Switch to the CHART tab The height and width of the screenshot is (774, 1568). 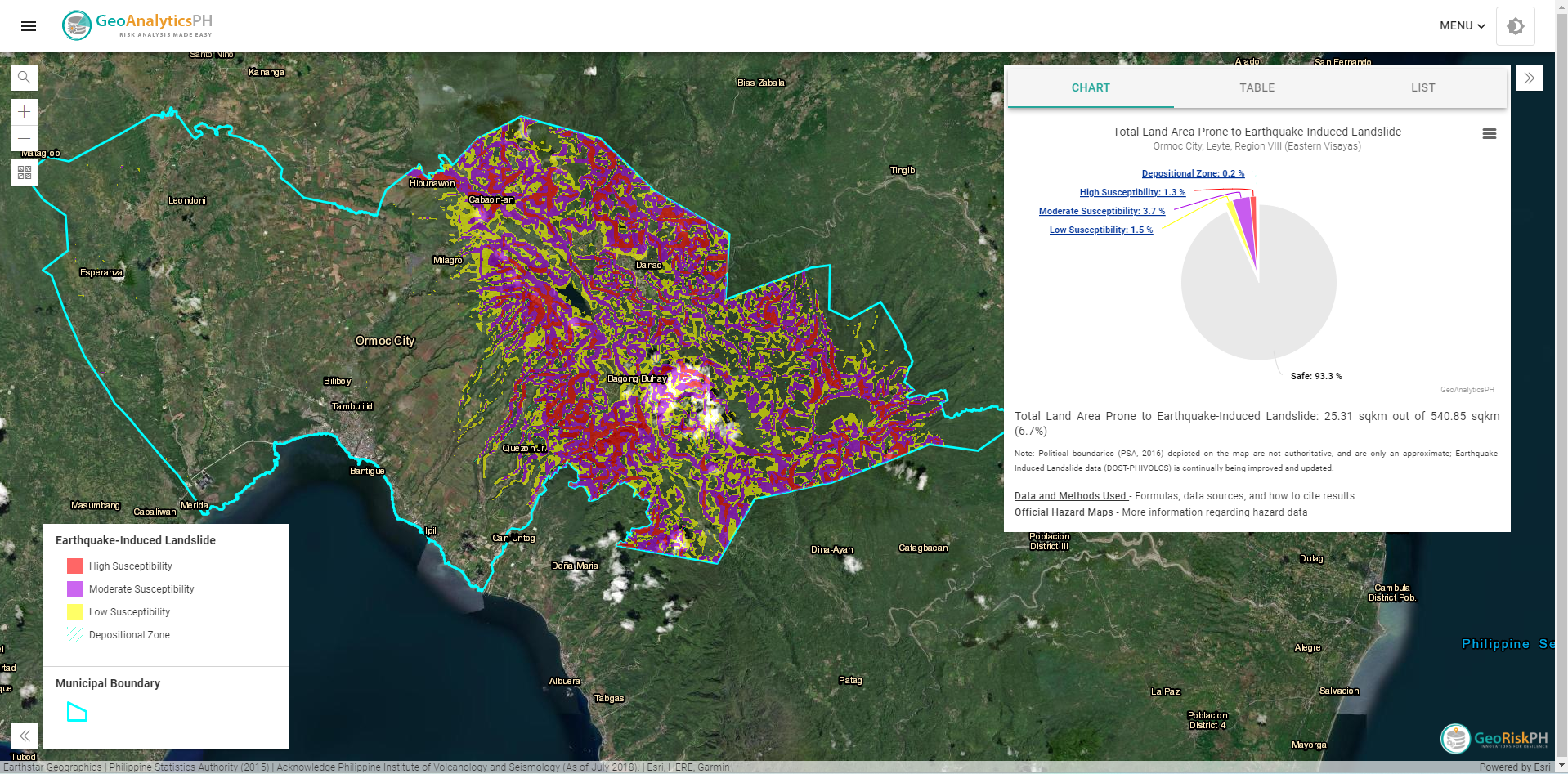coord(1091,87)
